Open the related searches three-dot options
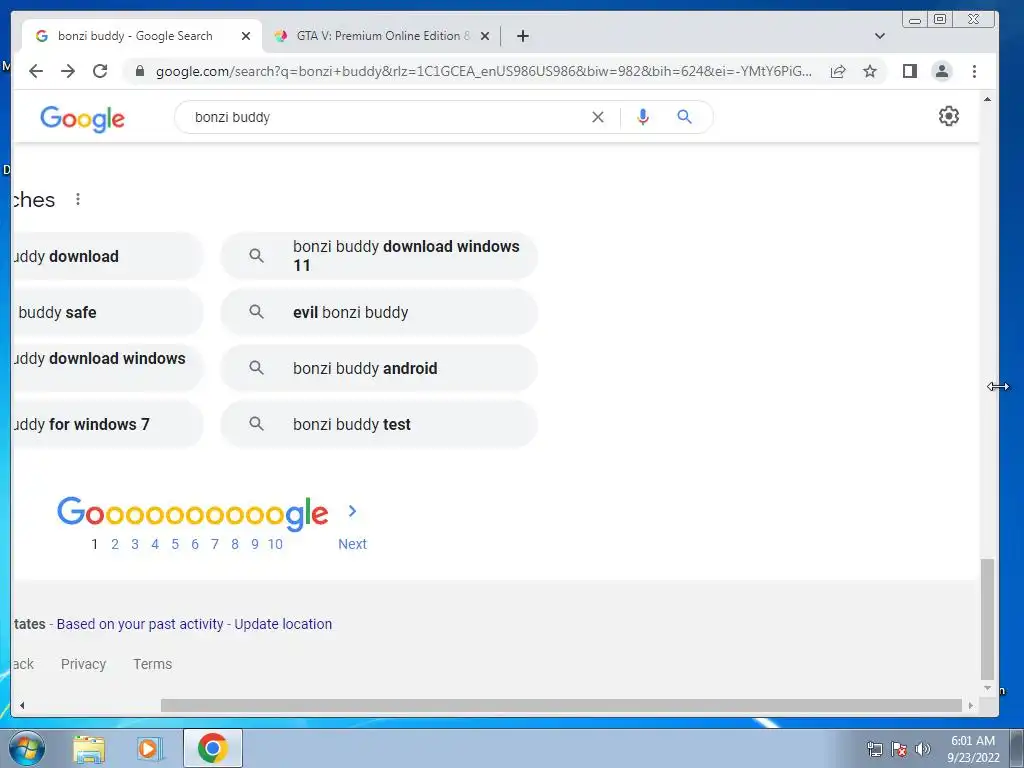 point(78,199)
